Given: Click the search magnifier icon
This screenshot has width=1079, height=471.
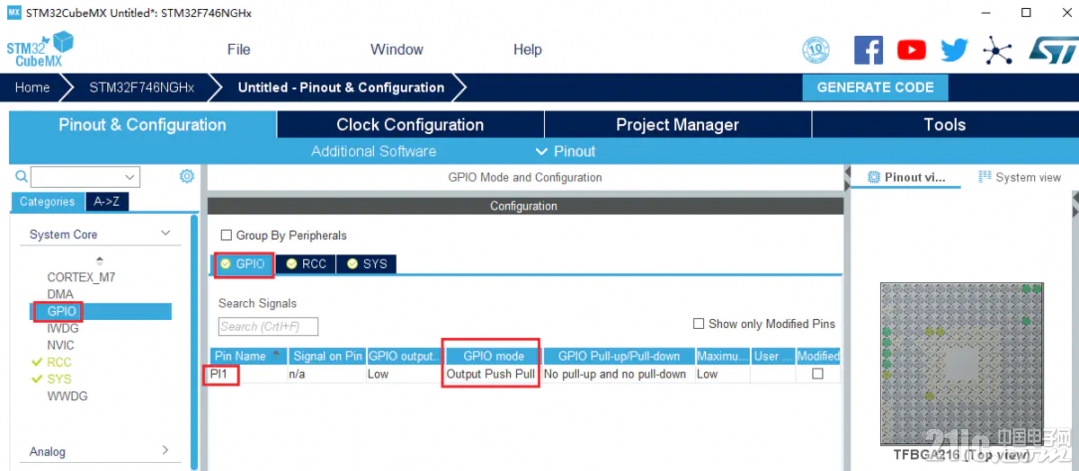Looking at the screenshot, I should (x=21, y=176).
